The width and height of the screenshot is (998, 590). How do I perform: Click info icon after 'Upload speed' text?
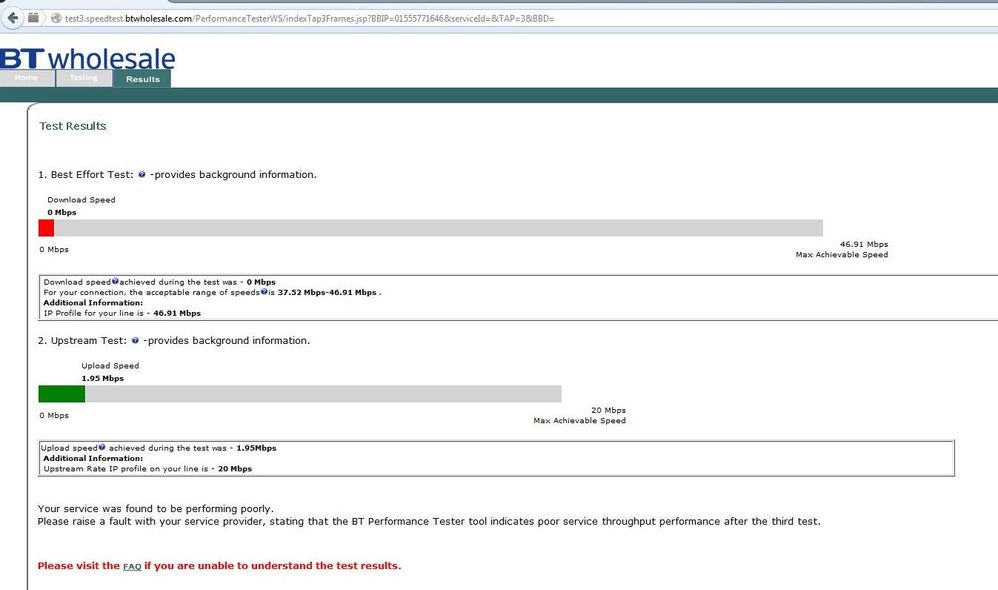pyautogui.click(x=102, y=447)
